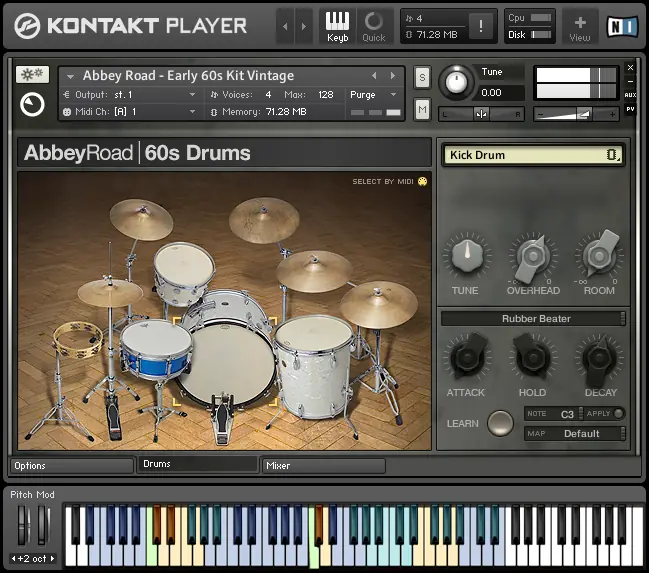
Task: Go to previous instrument with header left arrow
Action: [x=285, y=26]
